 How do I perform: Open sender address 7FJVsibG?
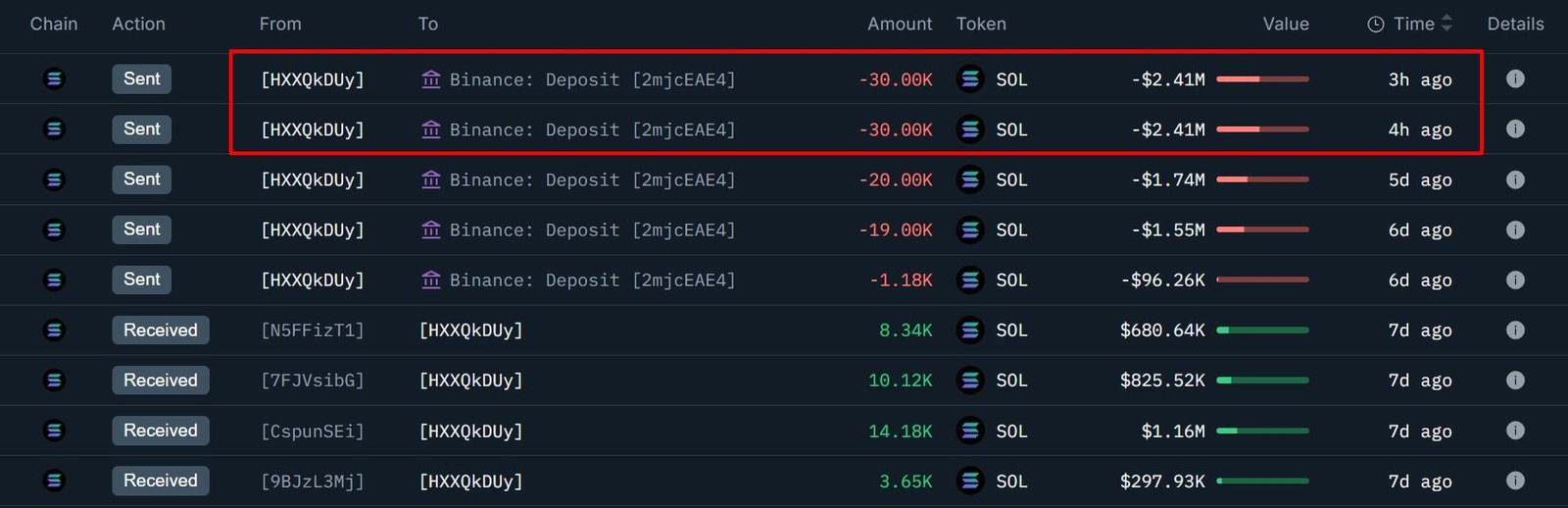313,381
